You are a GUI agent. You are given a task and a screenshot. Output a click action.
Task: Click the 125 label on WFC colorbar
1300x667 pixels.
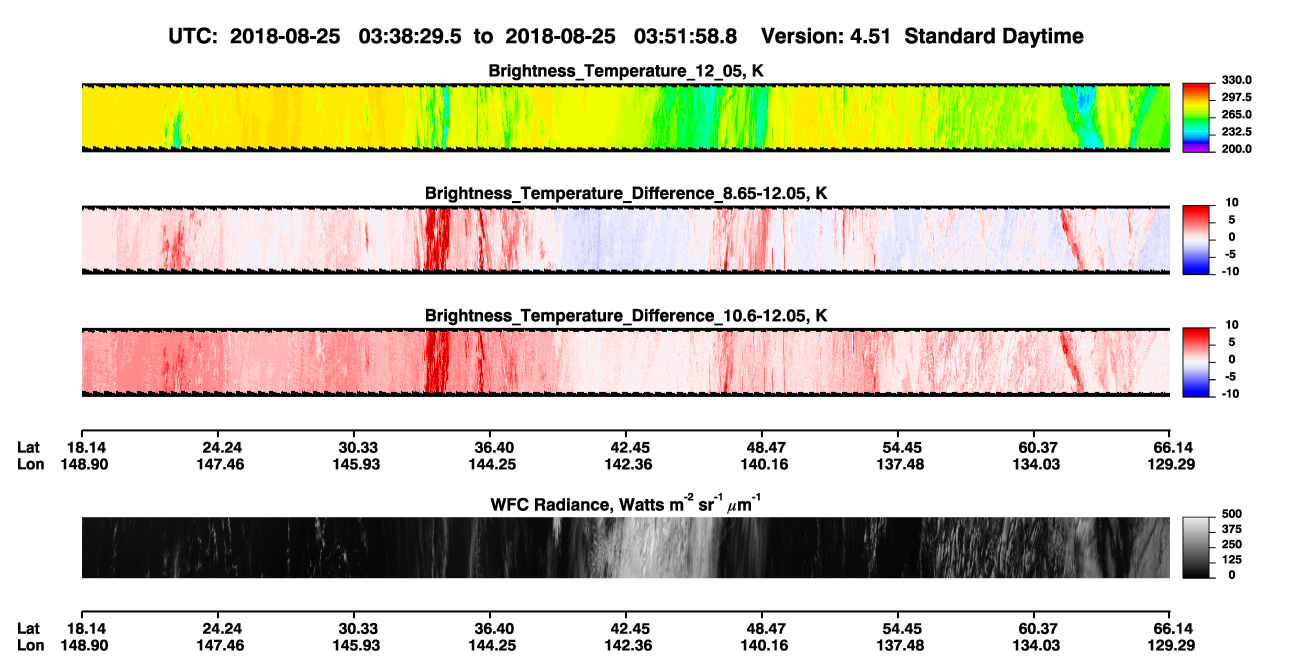coord(1231,559)
